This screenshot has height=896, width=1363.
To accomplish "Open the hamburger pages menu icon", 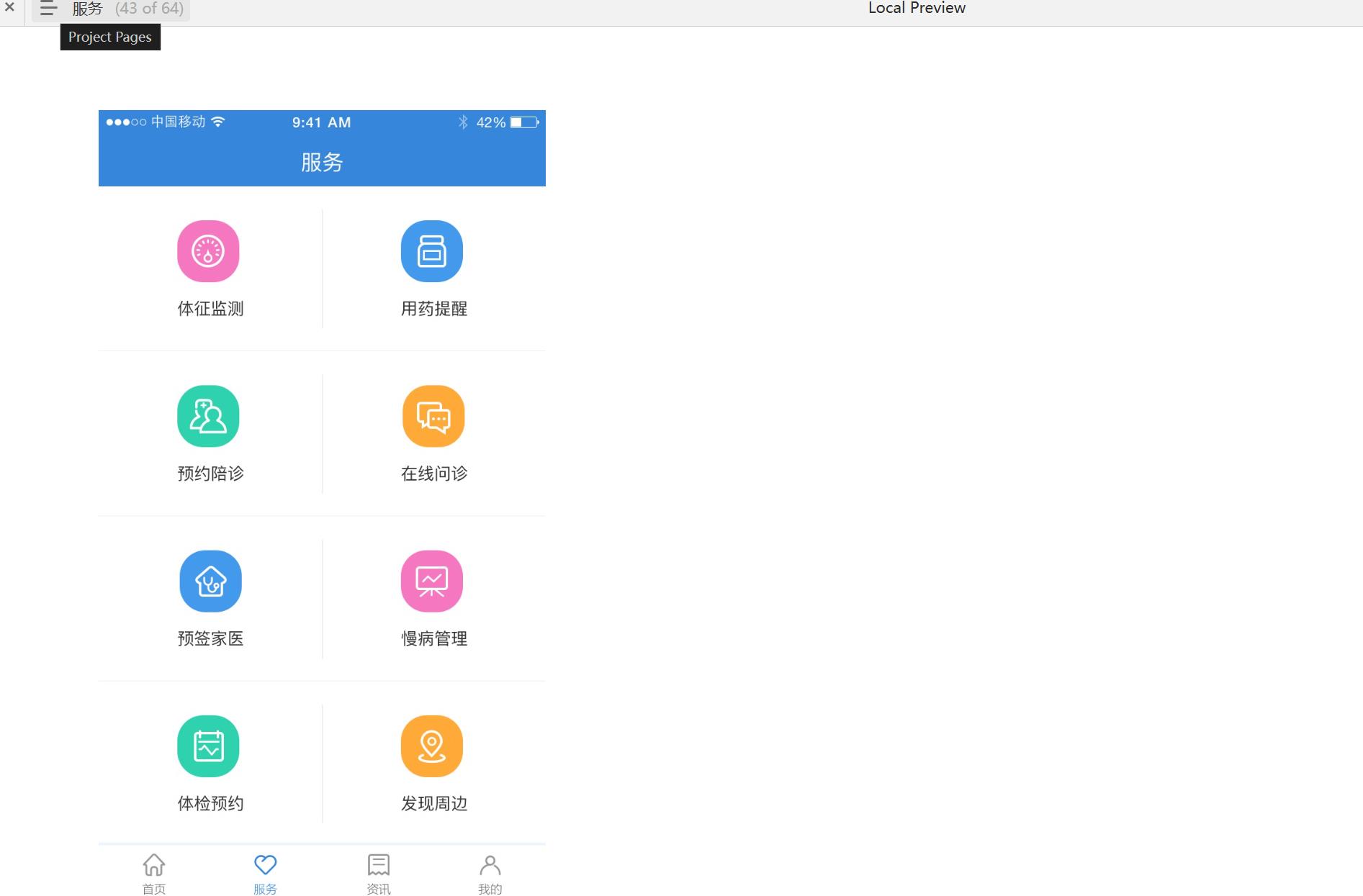I will 48,9.
